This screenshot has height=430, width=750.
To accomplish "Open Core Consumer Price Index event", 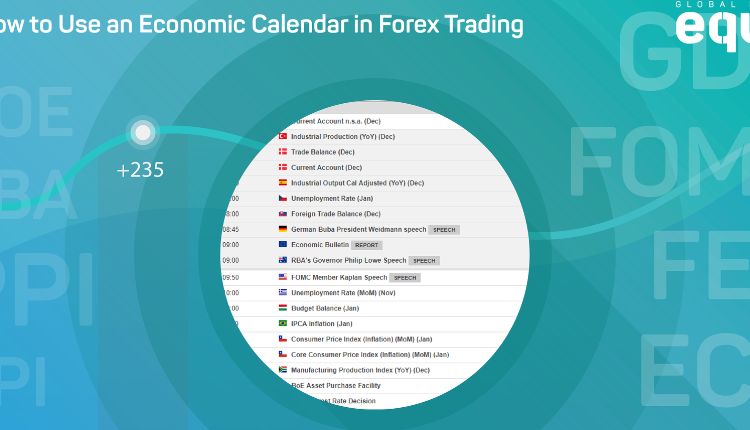I will click(x=370, y=354).
